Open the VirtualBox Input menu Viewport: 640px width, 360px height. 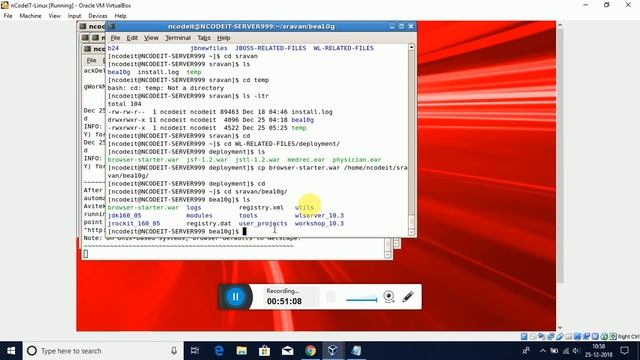point(74,16)
